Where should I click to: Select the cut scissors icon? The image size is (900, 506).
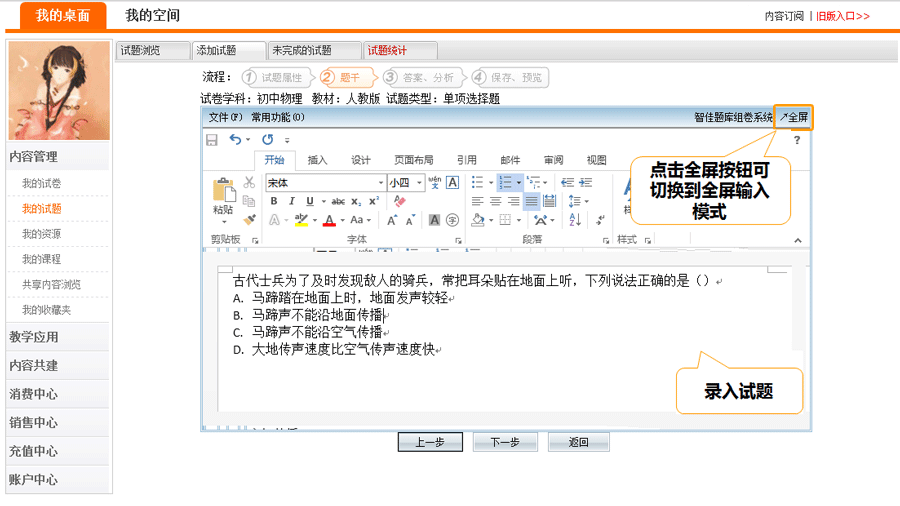click(249, 183)
